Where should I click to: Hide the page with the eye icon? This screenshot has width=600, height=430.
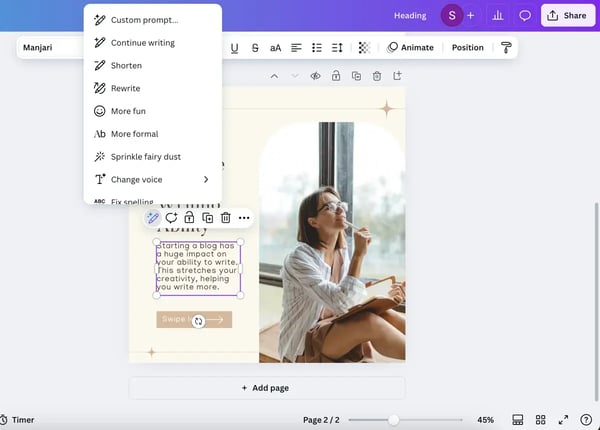[315, 76]
